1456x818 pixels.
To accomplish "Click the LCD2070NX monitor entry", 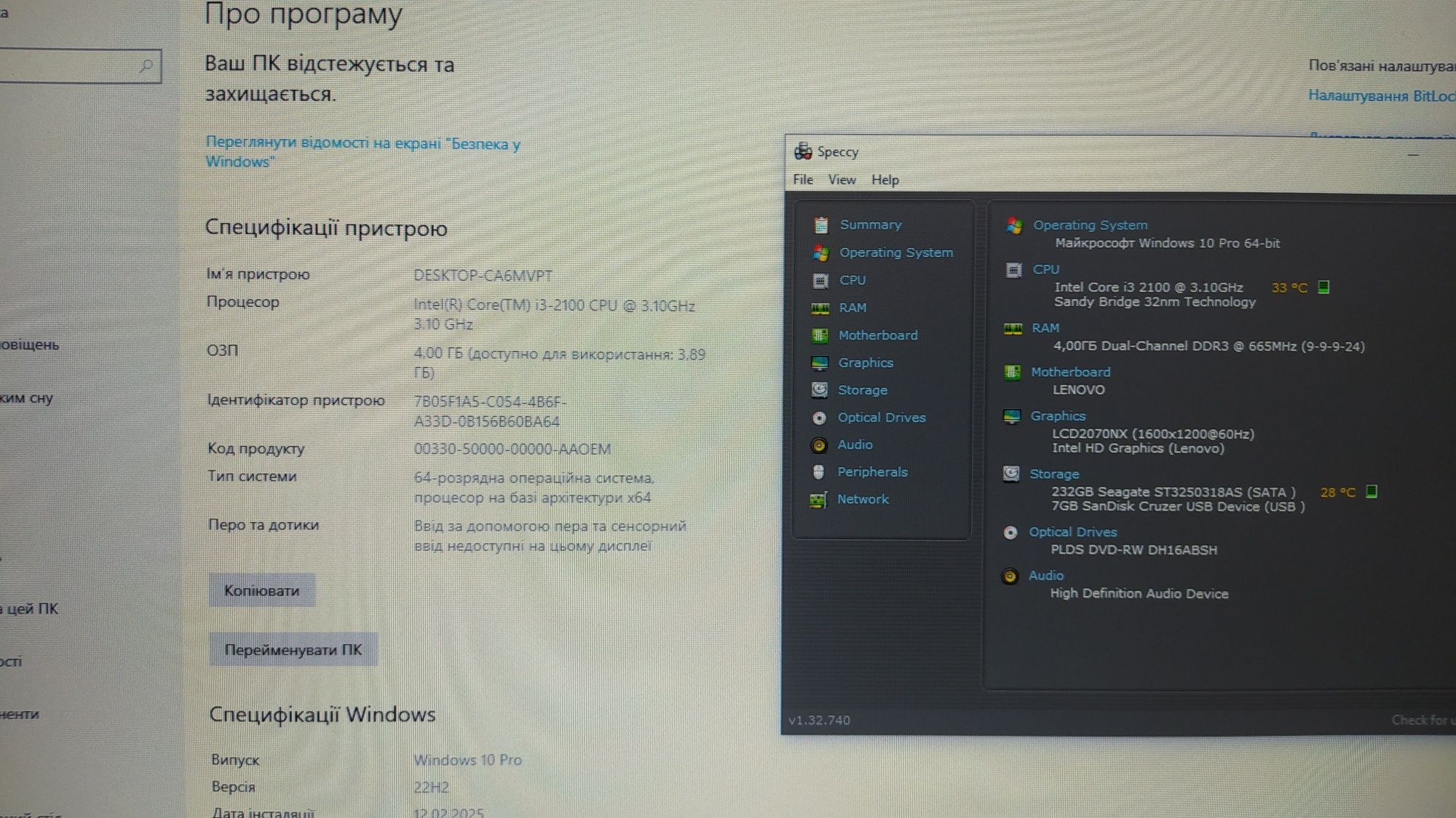I will coord(1152,434).
